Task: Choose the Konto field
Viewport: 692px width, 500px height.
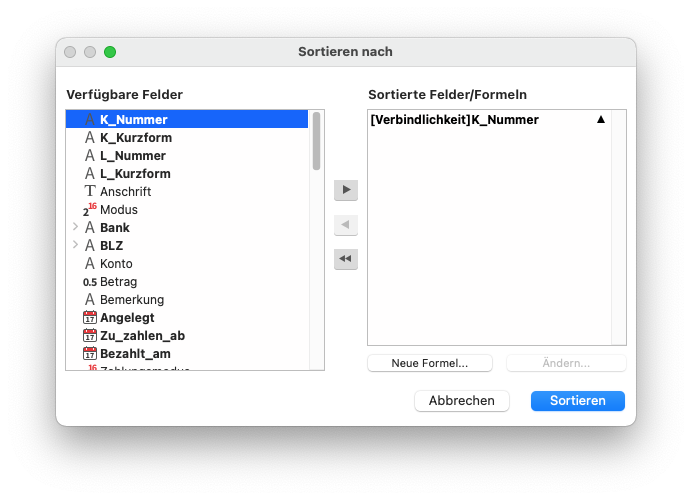Action: point(116,264)
